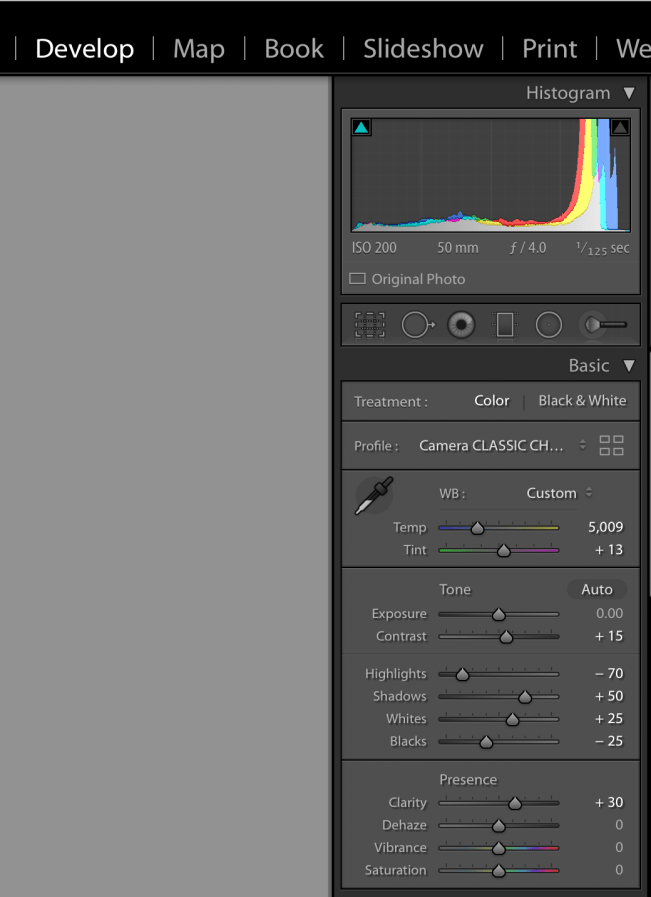Open the Profile dropdown Camera CLASSIC CH
The image size is (651, 897).
(502, 445)
